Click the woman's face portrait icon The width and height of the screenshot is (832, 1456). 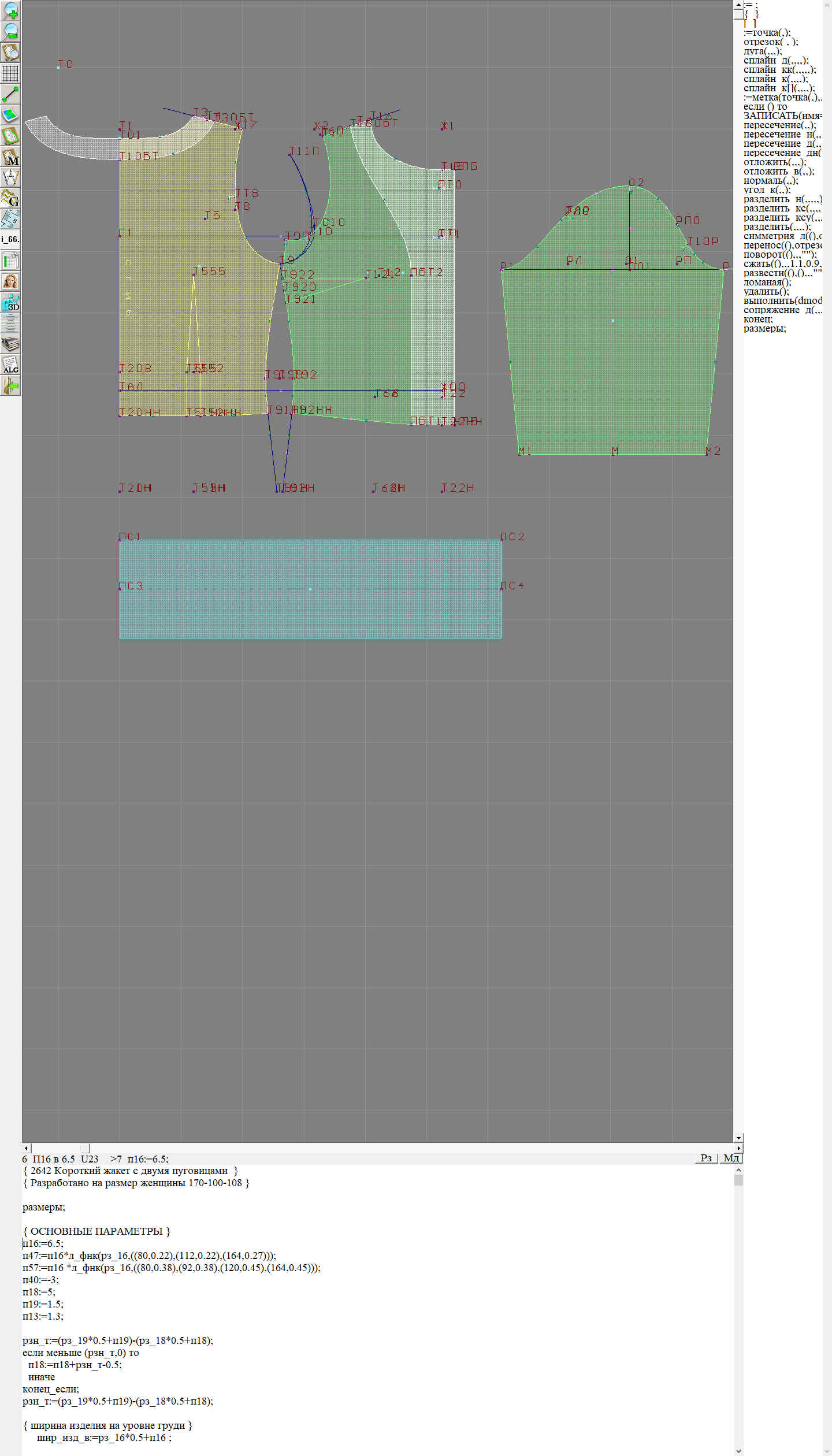(x=10, y=281)
